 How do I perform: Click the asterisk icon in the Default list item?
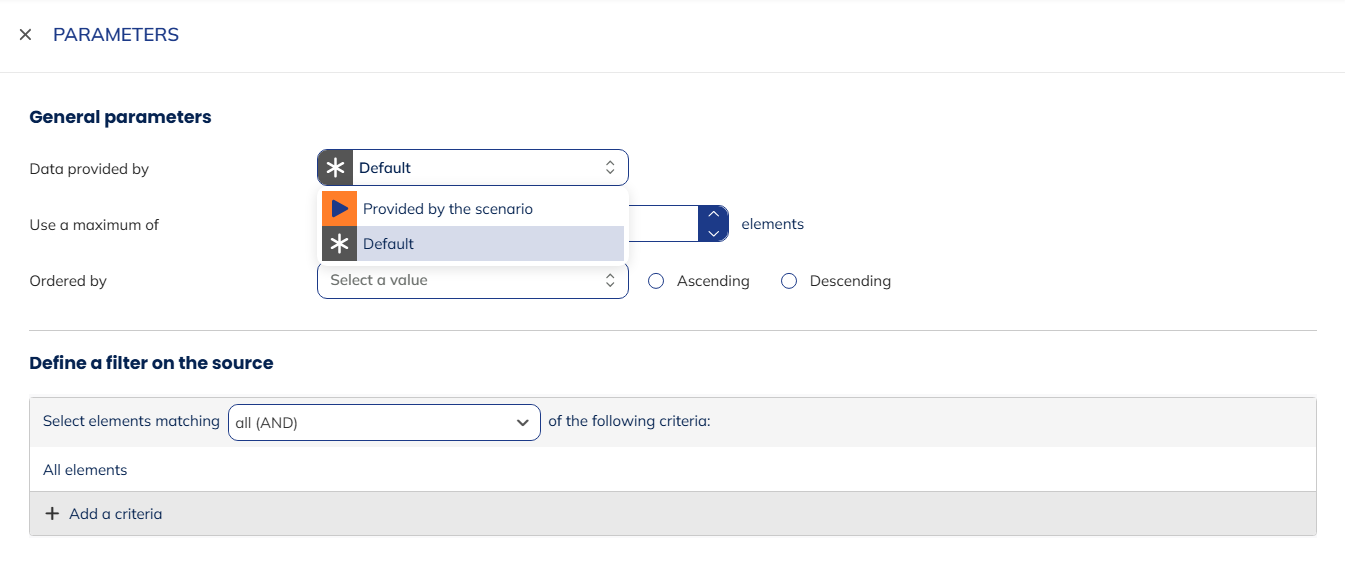coord(339,244)
